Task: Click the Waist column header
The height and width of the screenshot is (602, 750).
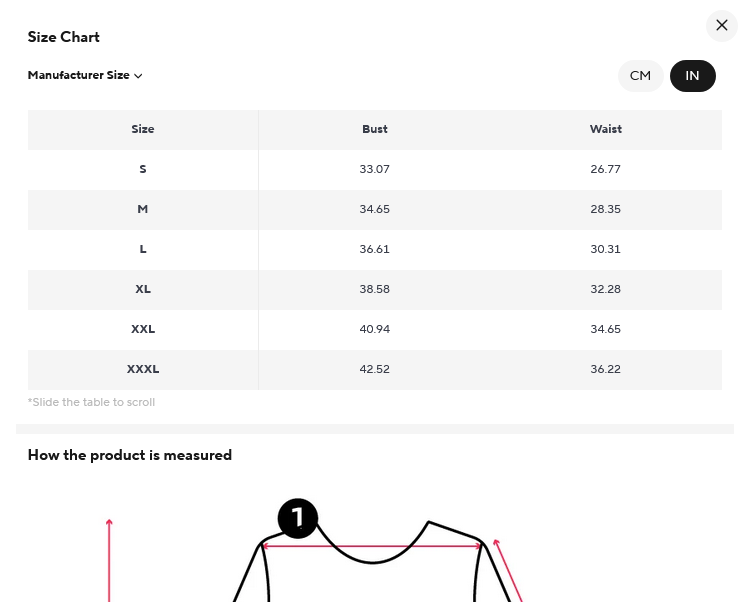Action: (x=606, y=129)
